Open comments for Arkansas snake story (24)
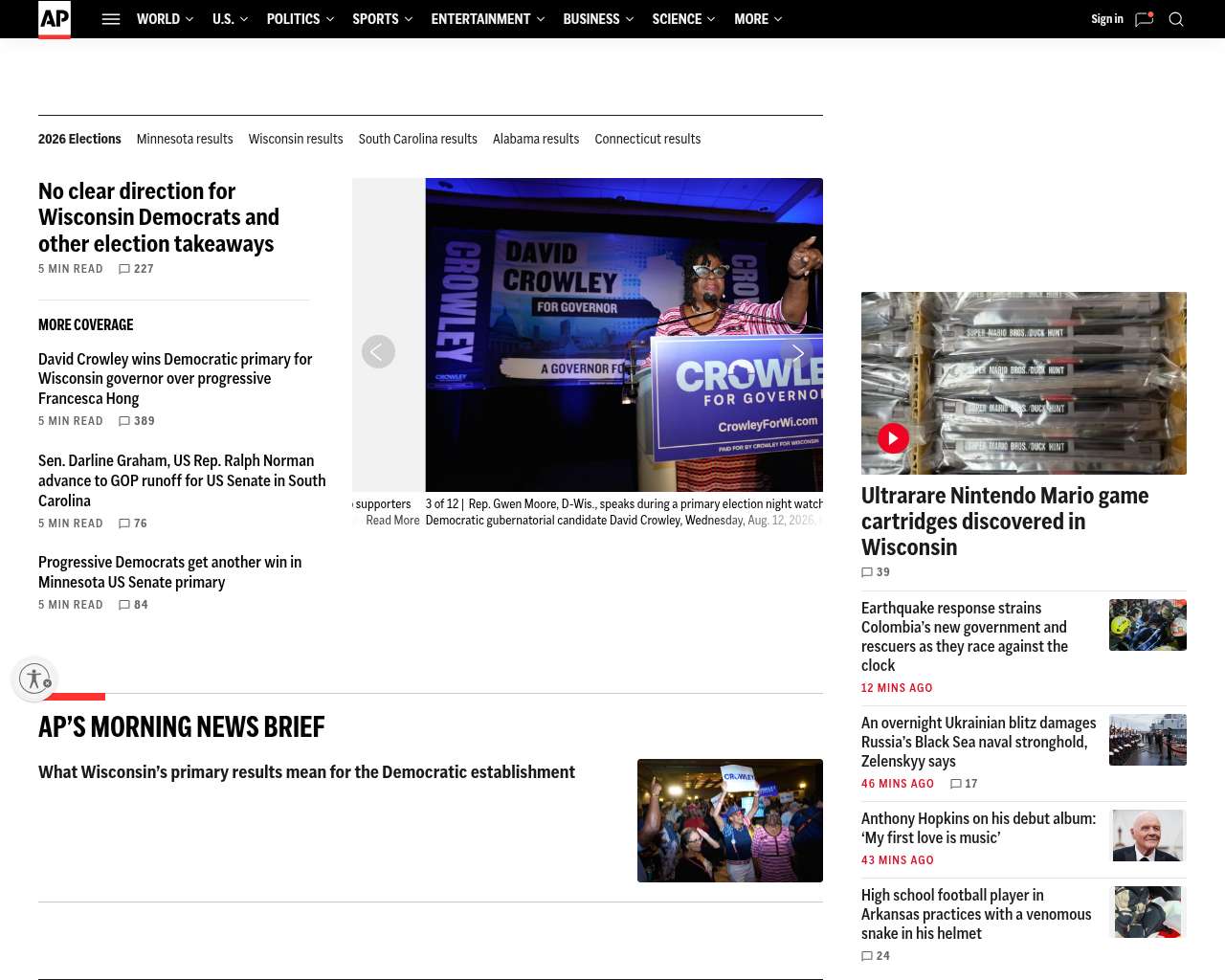Viewport: 1225px width, 980px height. click(876, 956)
